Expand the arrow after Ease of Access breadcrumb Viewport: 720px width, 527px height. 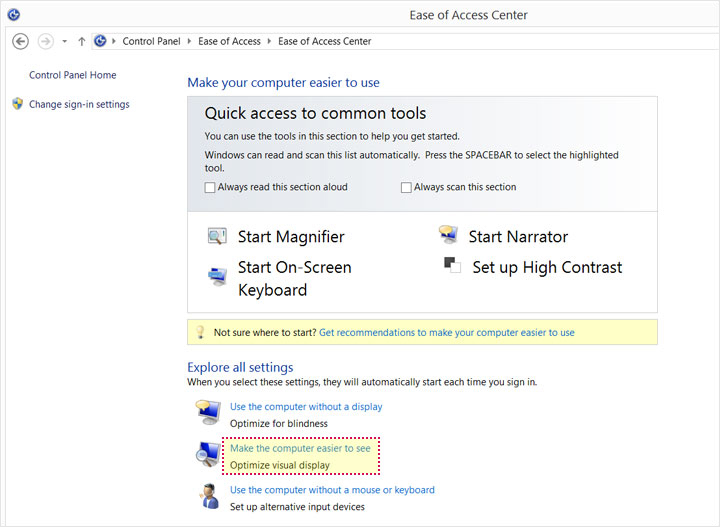tap(269, 41)
